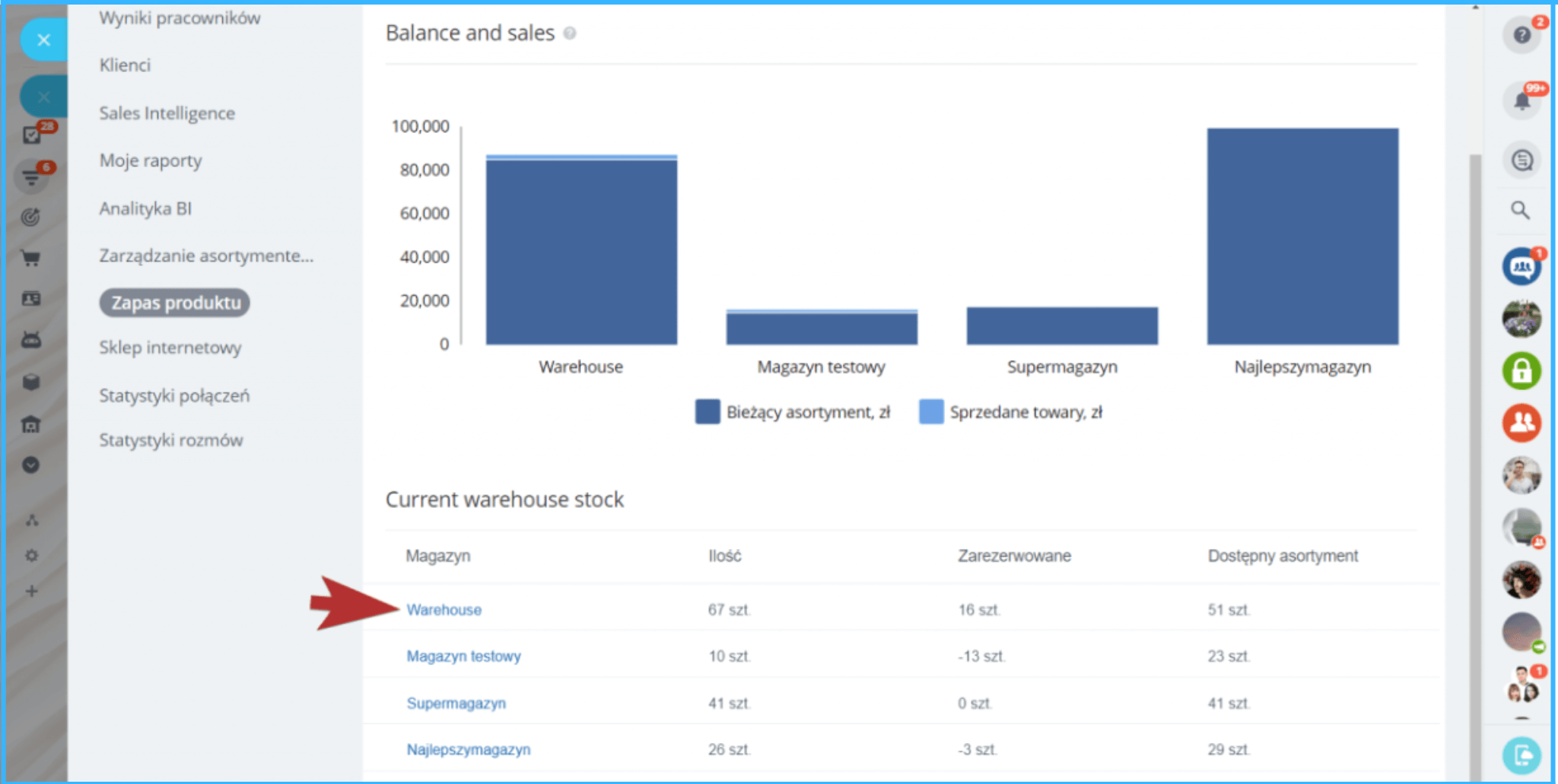Toggle the 'Bieżący asortyment, zł' legend series
The width and height of the screenshot is (1558, 784).
(x=793, y=412)
